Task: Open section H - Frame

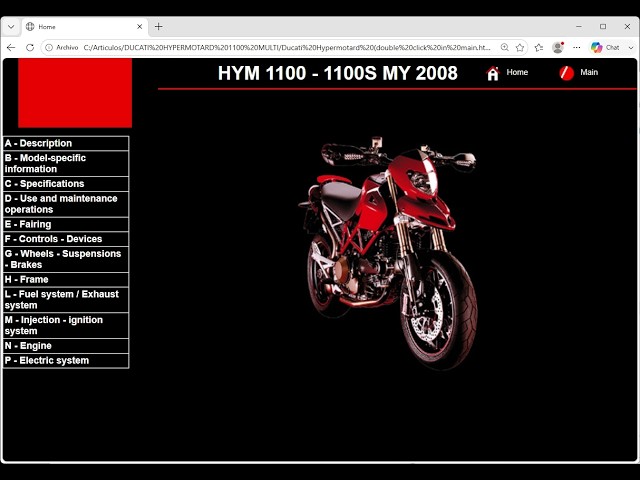Action: click(x=66, y=280)
